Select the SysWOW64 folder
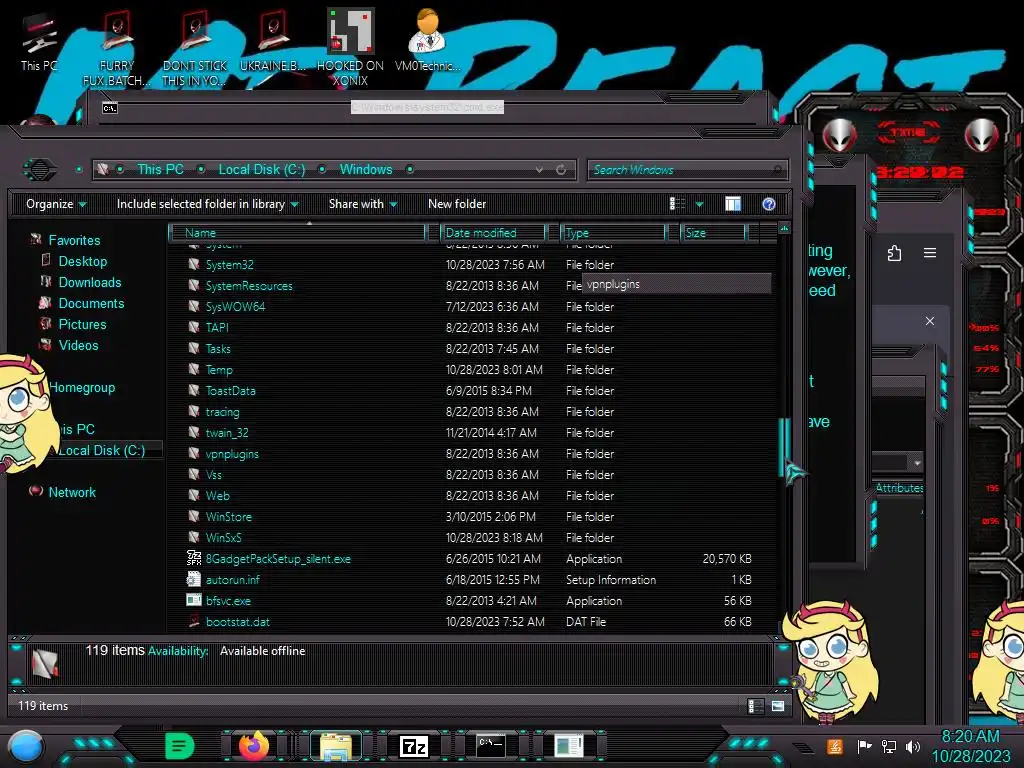Image resolution: width=1024 pixels, height=768 pixels. pos(235,306)
